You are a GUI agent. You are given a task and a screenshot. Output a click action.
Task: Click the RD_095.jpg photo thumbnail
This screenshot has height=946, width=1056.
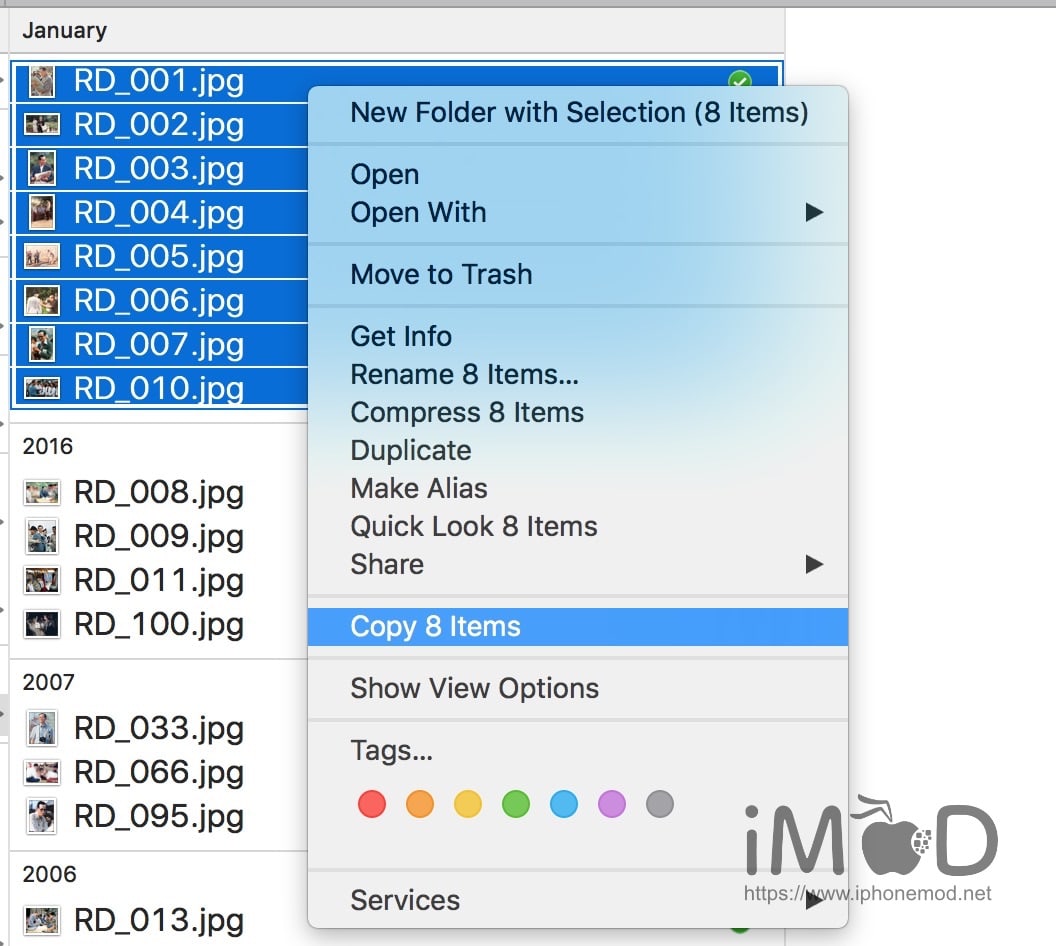coord(41,817)
